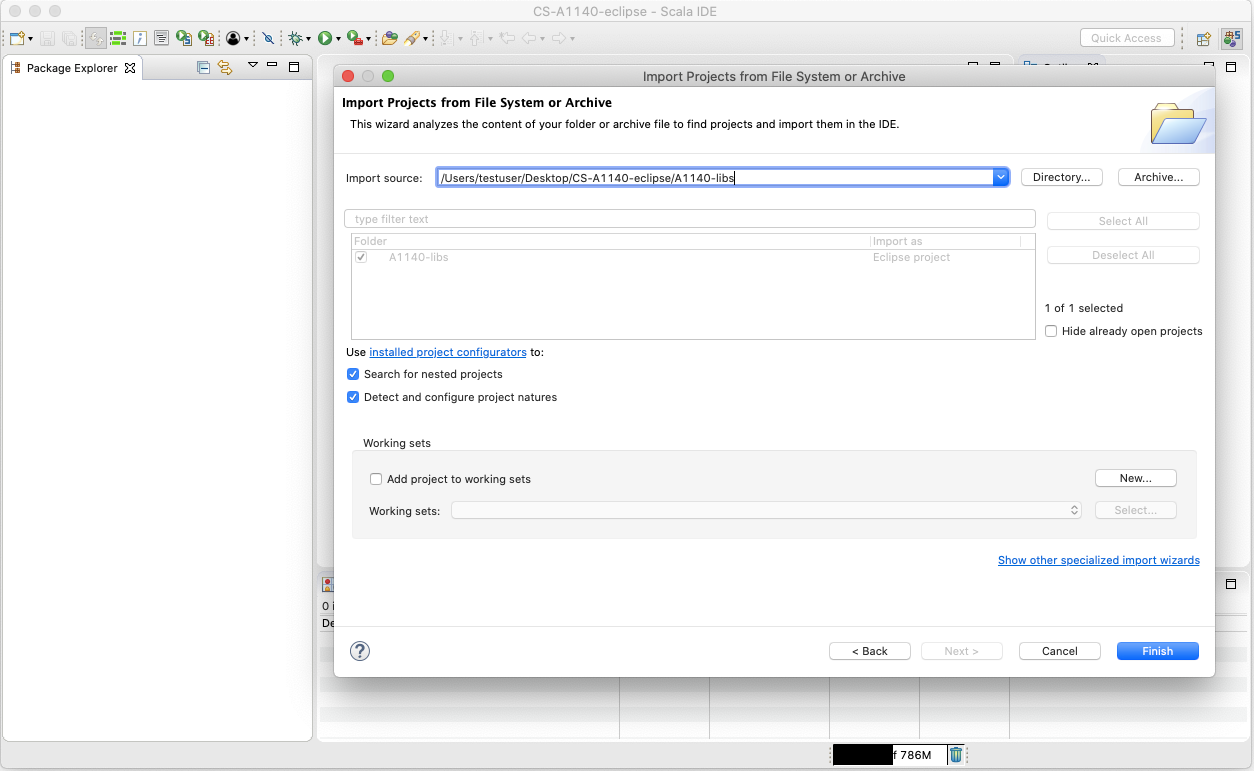Open Package Explorer view menu triangle
1254x771 pixels.
pos(253,65)
